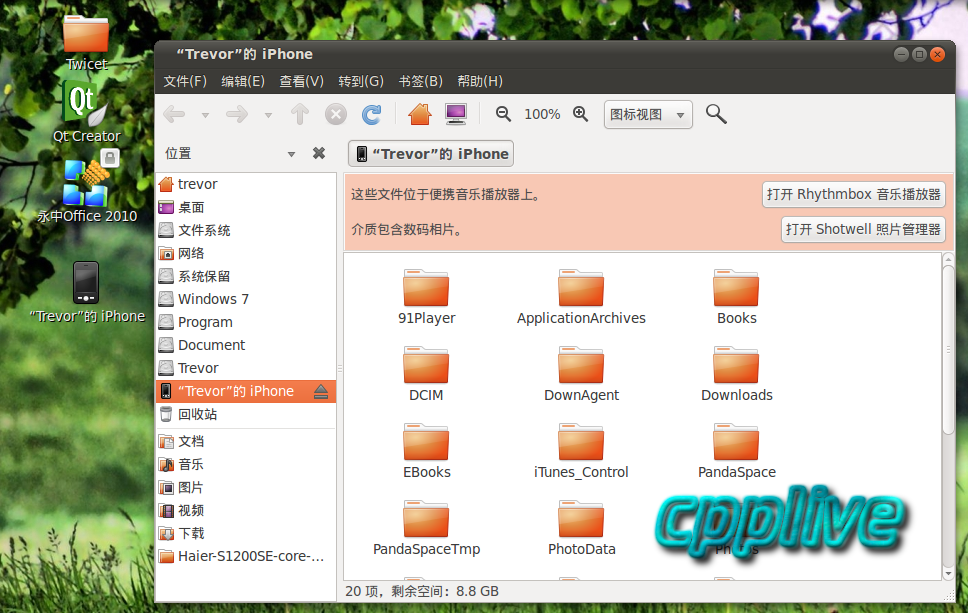Screen dimensions: 968x613
Task: Zoom in the icon view
Action: coord(580,114)
